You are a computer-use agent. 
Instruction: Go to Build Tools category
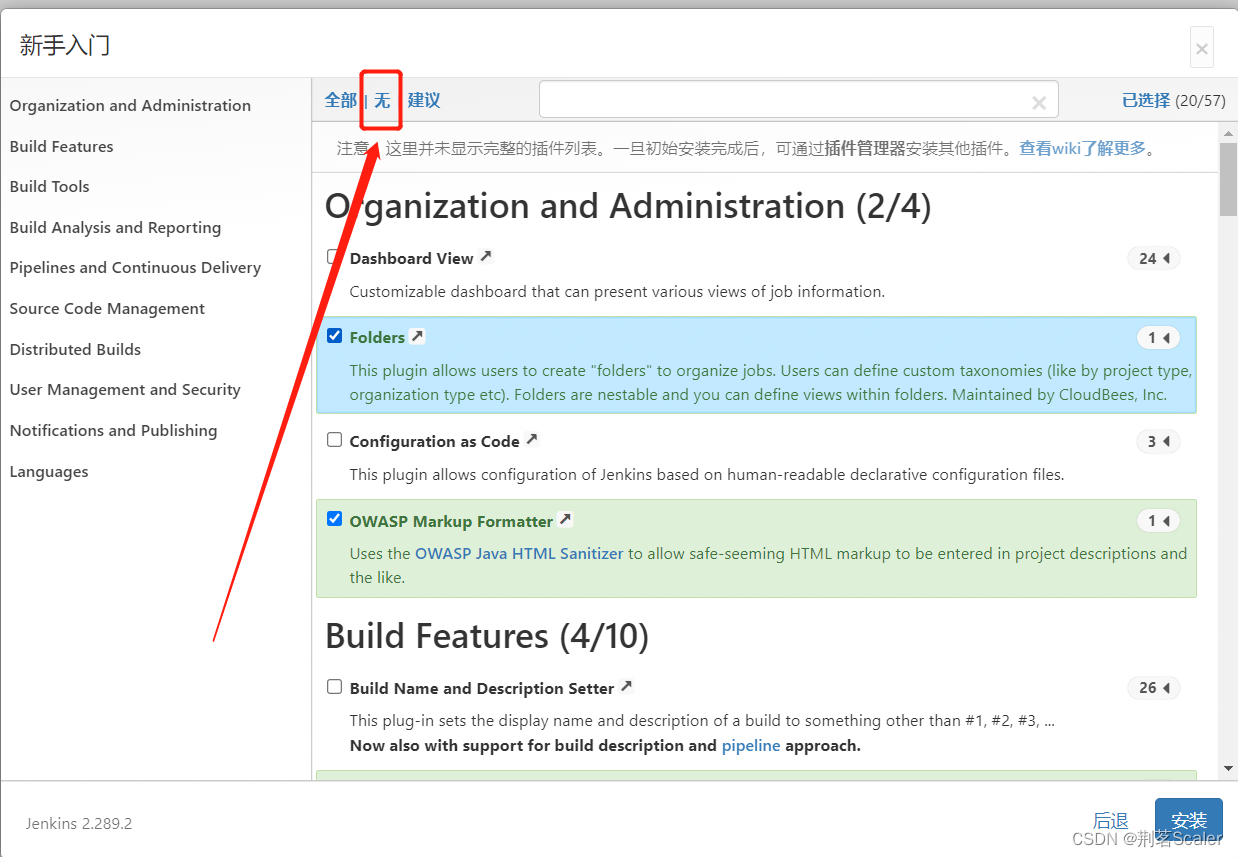49,187
